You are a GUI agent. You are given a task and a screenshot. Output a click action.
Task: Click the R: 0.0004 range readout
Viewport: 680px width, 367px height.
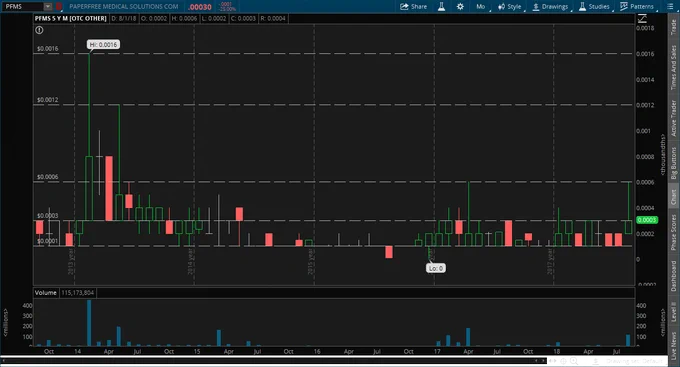(273, 18)
